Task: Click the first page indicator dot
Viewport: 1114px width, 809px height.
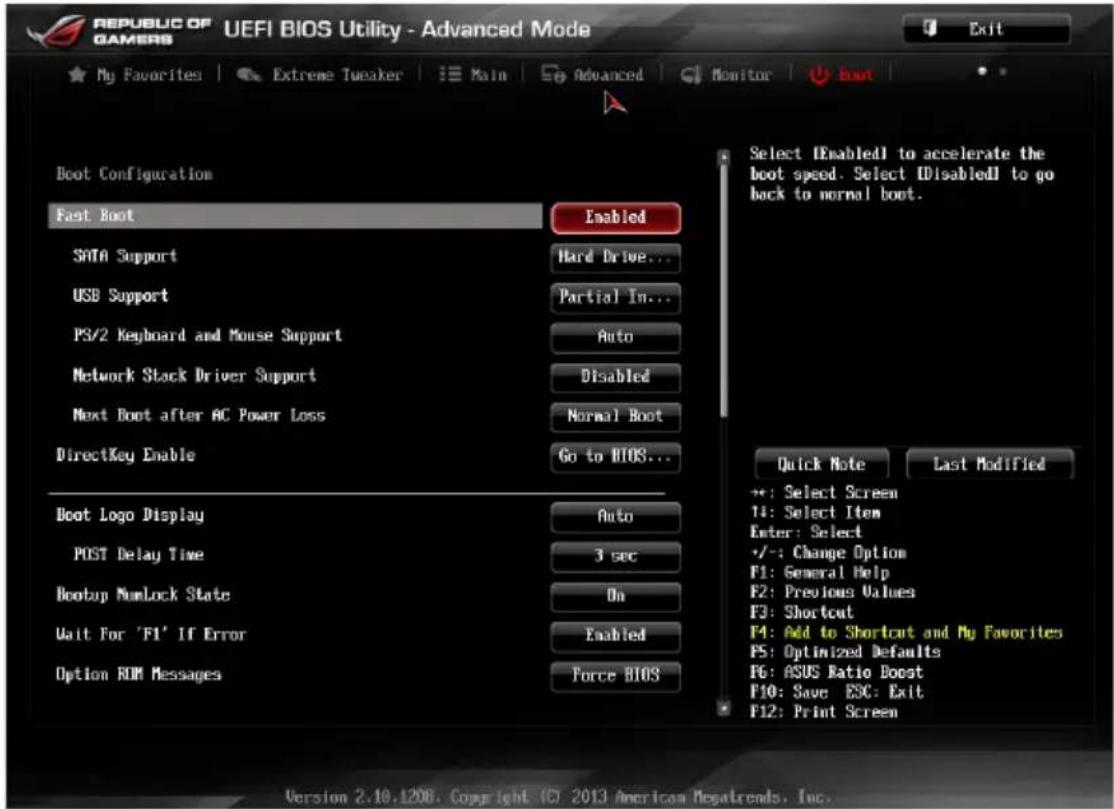Action: (982, 71)
